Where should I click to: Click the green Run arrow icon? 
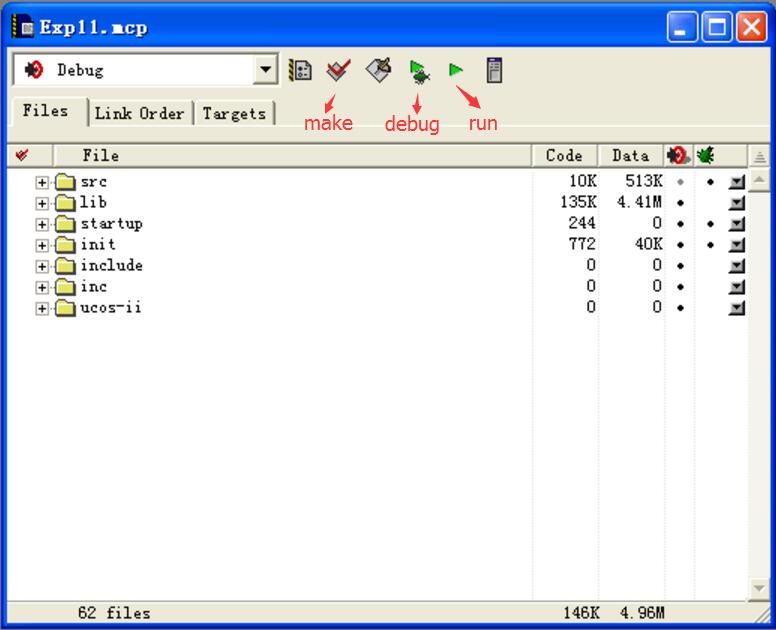coord(456,70)
